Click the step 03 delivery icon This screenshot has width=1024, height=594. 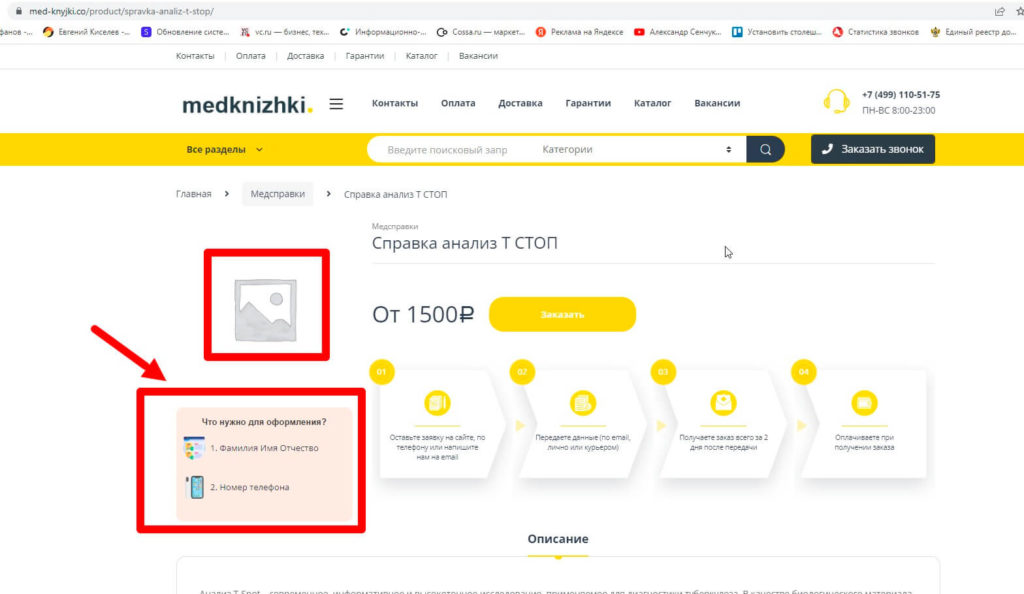tap(723, 403)
